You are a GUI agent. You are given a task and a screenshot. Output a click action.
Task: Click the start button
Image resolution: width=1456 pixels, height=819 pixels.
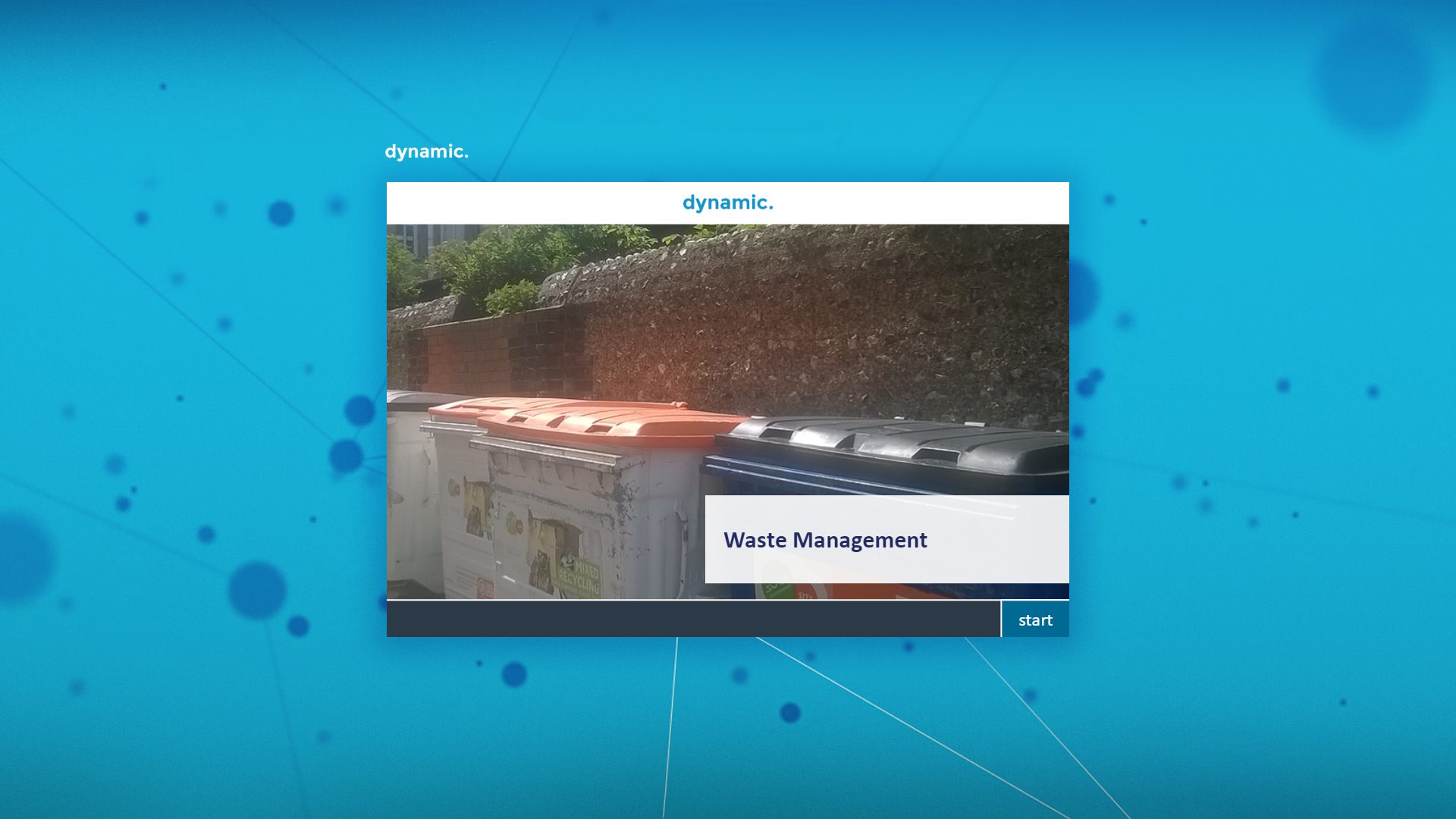1034,620
